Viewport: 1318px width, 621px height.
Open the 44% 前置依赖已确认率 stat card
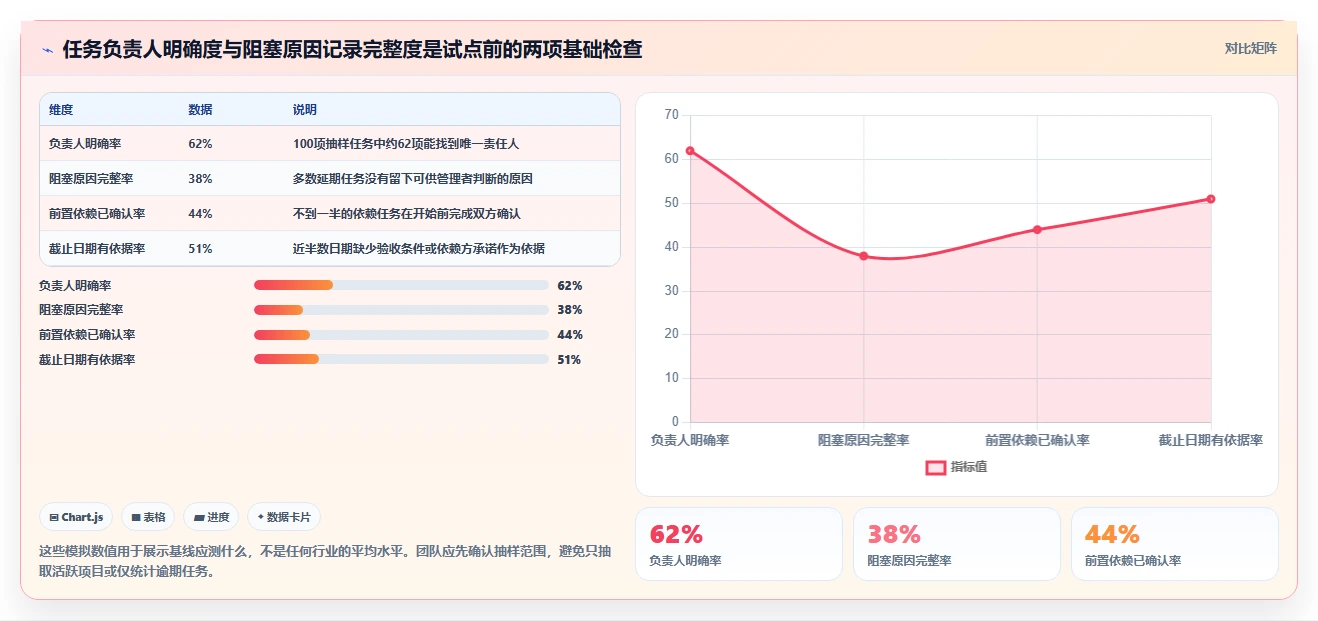[1174, 544]
